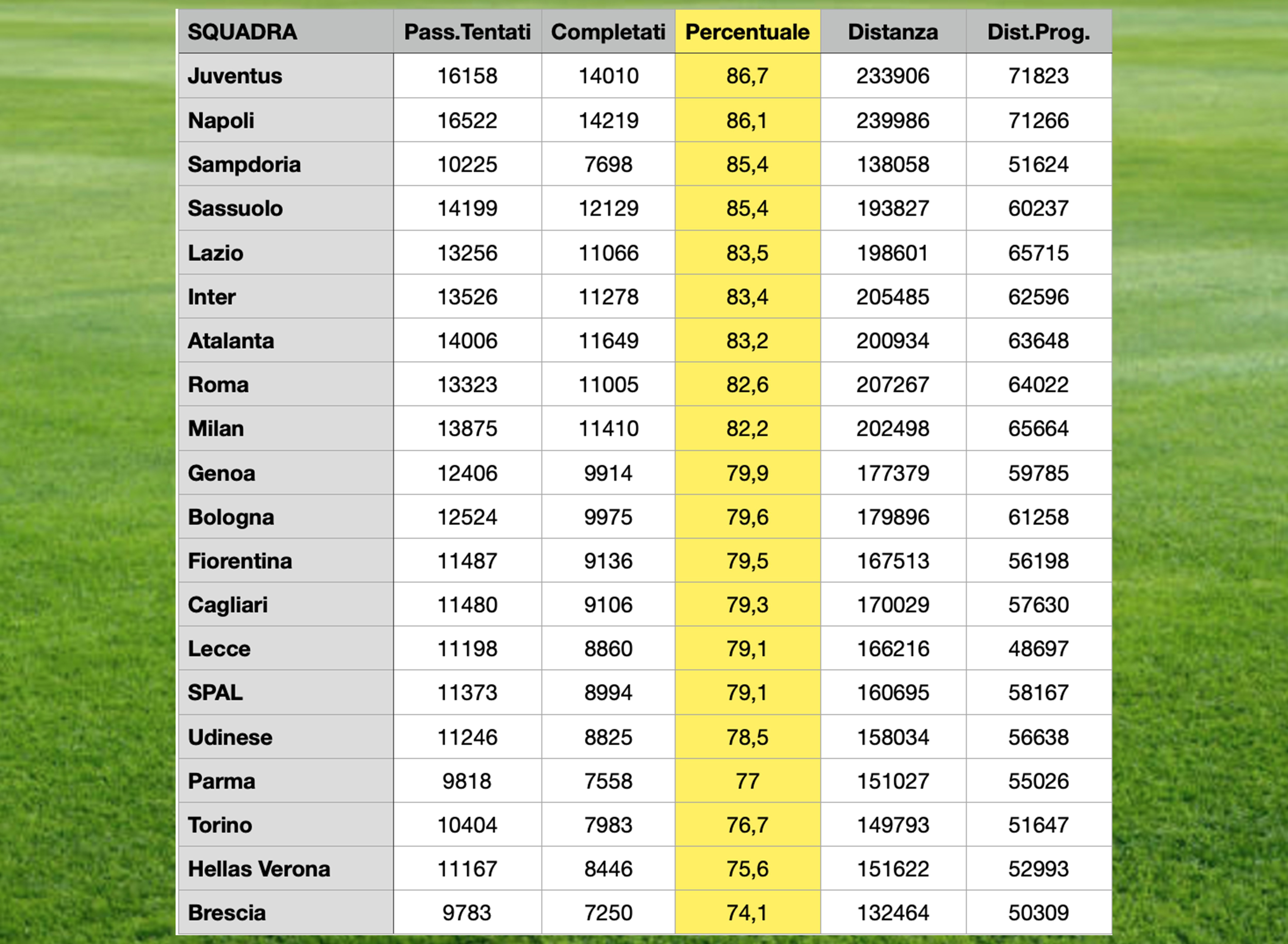Select Fiorentina team name cell
1288x944 pixels.
point(286,561)
